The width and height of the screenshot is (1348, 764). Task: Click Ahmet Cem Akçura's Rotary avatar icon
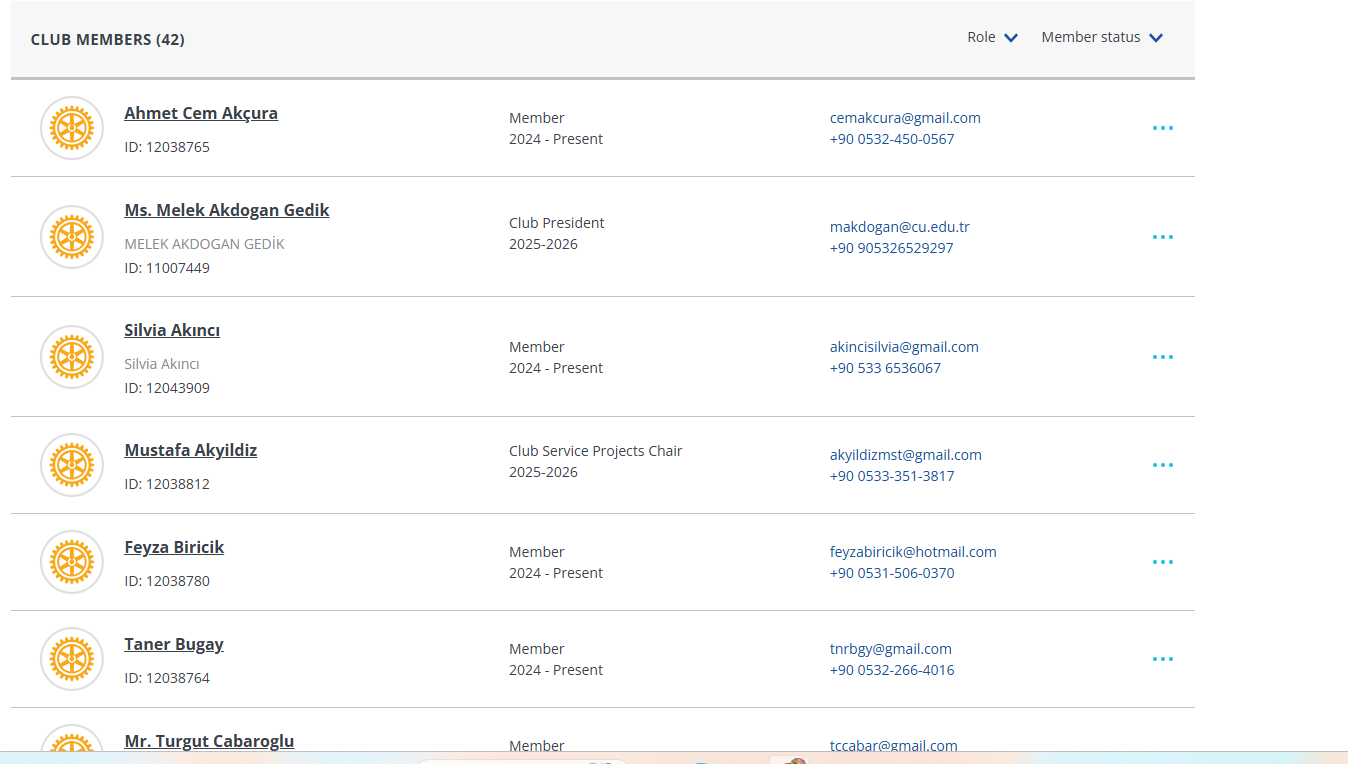(x=72, y=128)
